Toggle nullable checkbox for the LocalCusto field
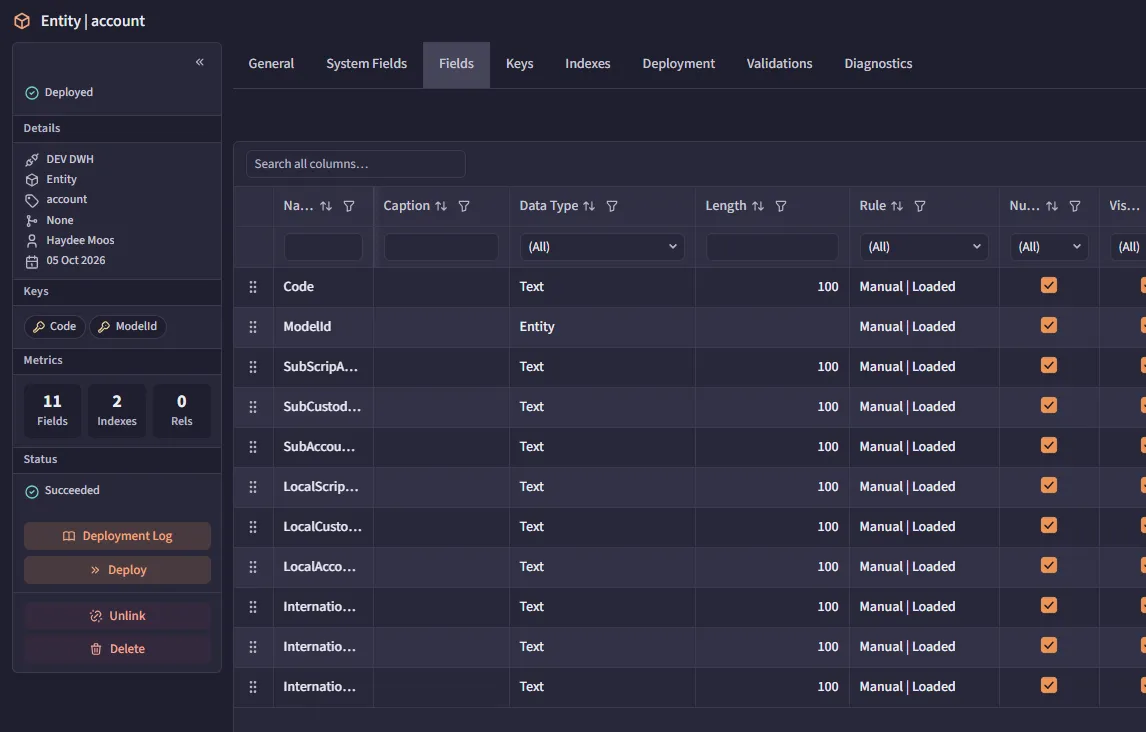The width and height of the screenshot is (1146, 732). coord(1049,525)
